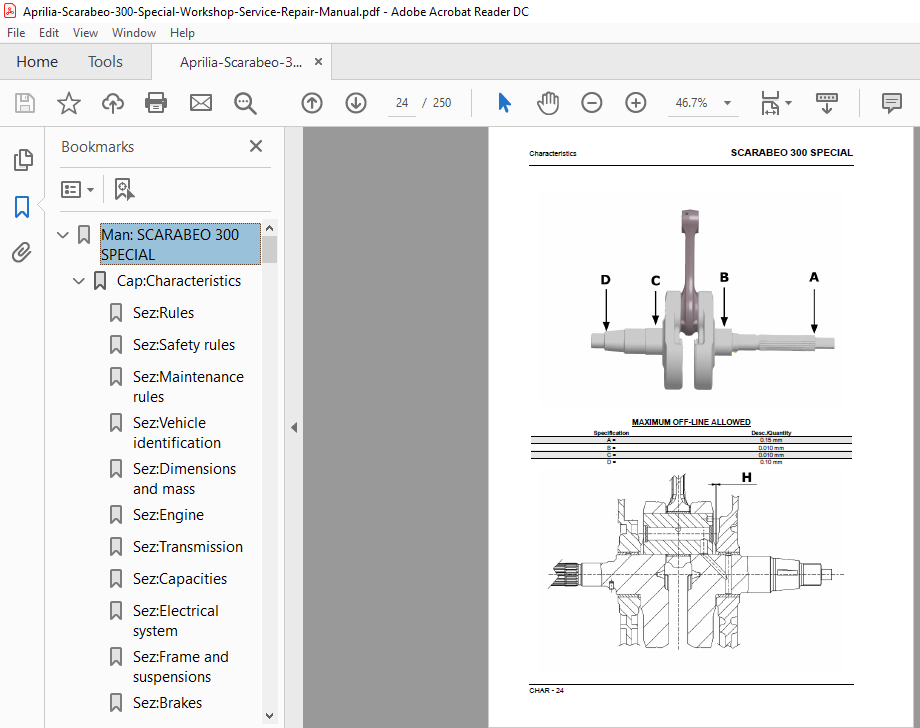Click bookmarks scrollbar down arrow

tap(269, 716)
